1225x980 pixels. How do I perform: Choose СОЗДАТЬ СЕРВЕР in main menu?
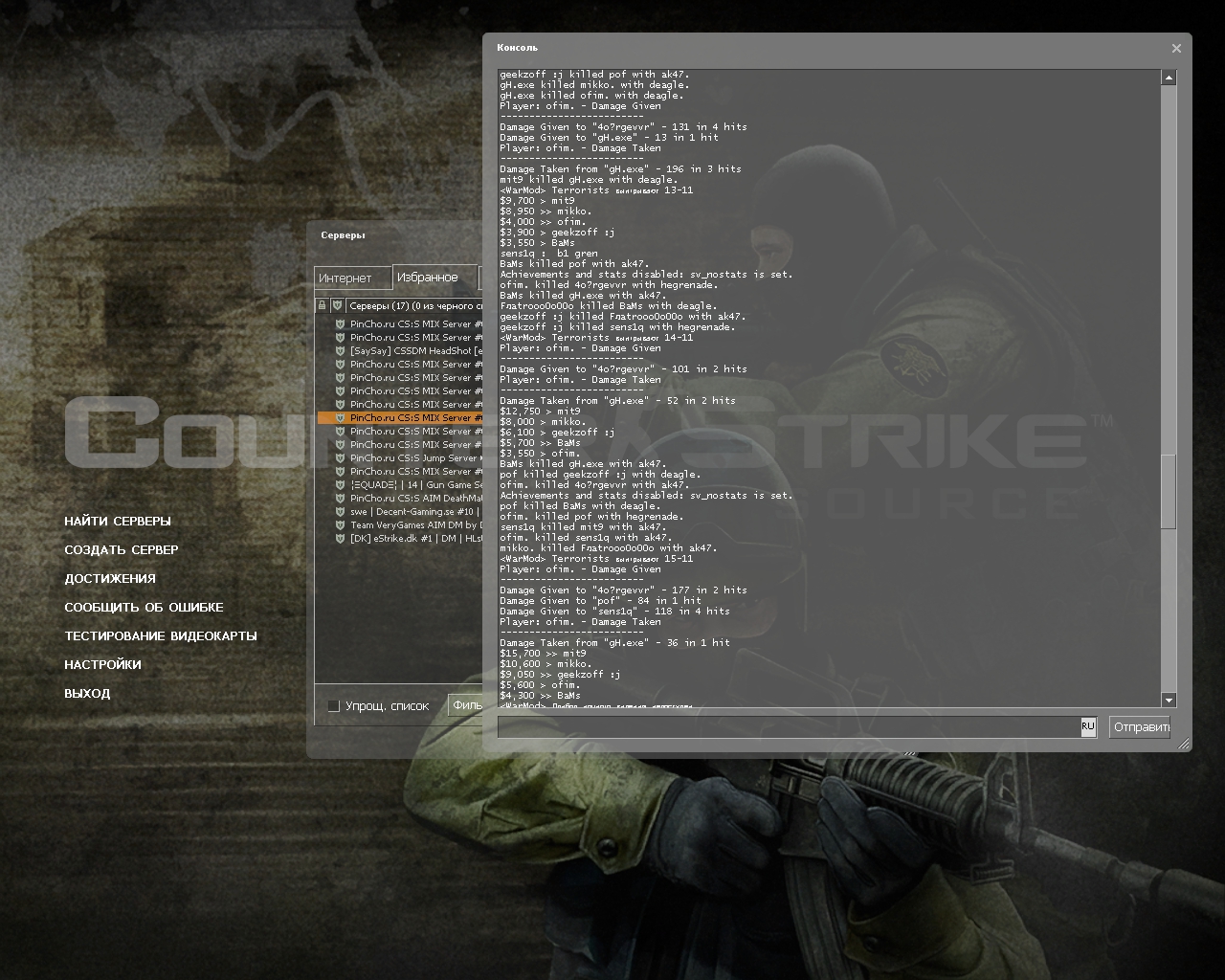pos(122,550)
